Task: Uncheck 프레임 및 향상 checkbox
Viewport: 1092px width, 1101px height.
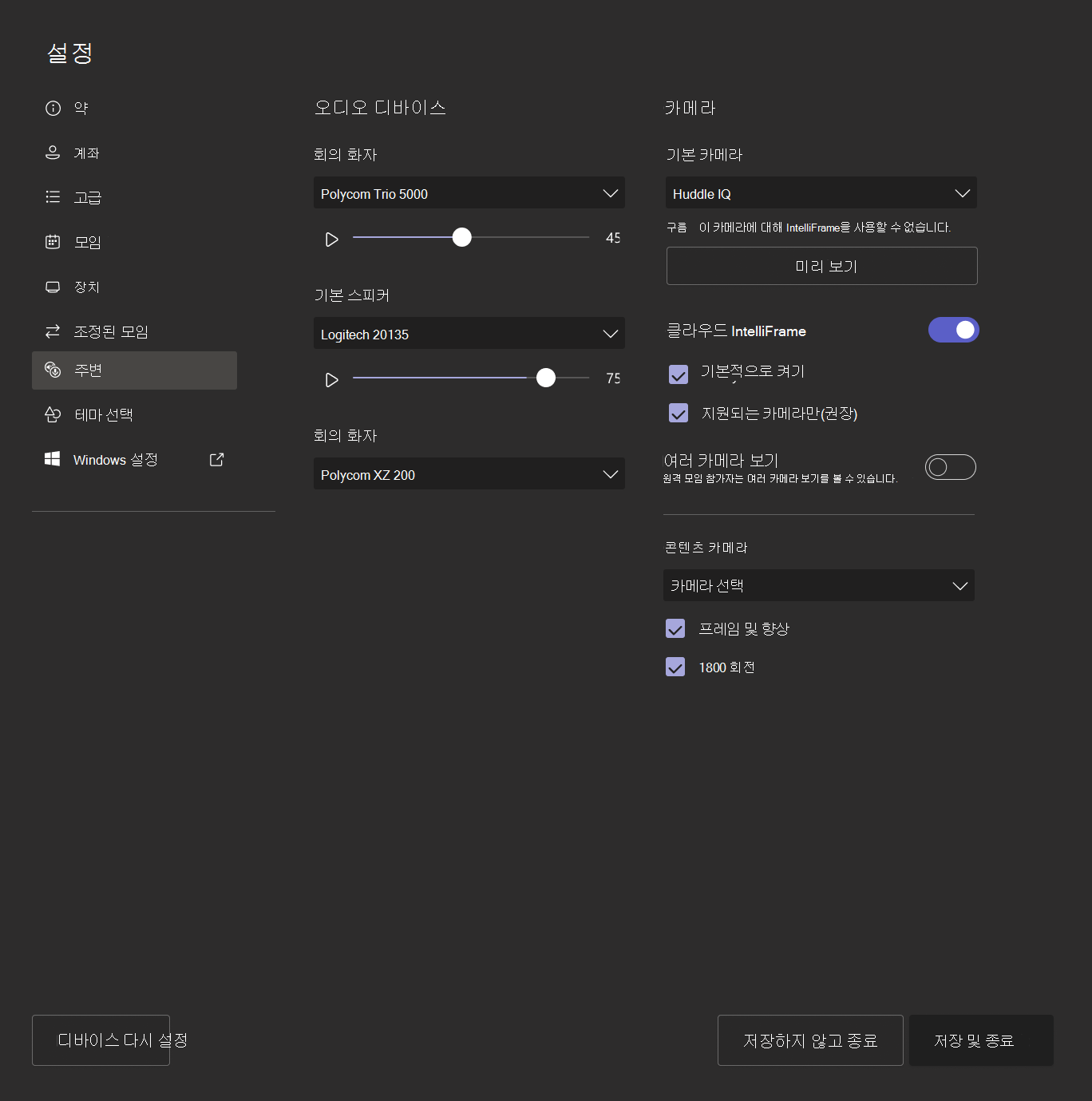Action: 675,628
